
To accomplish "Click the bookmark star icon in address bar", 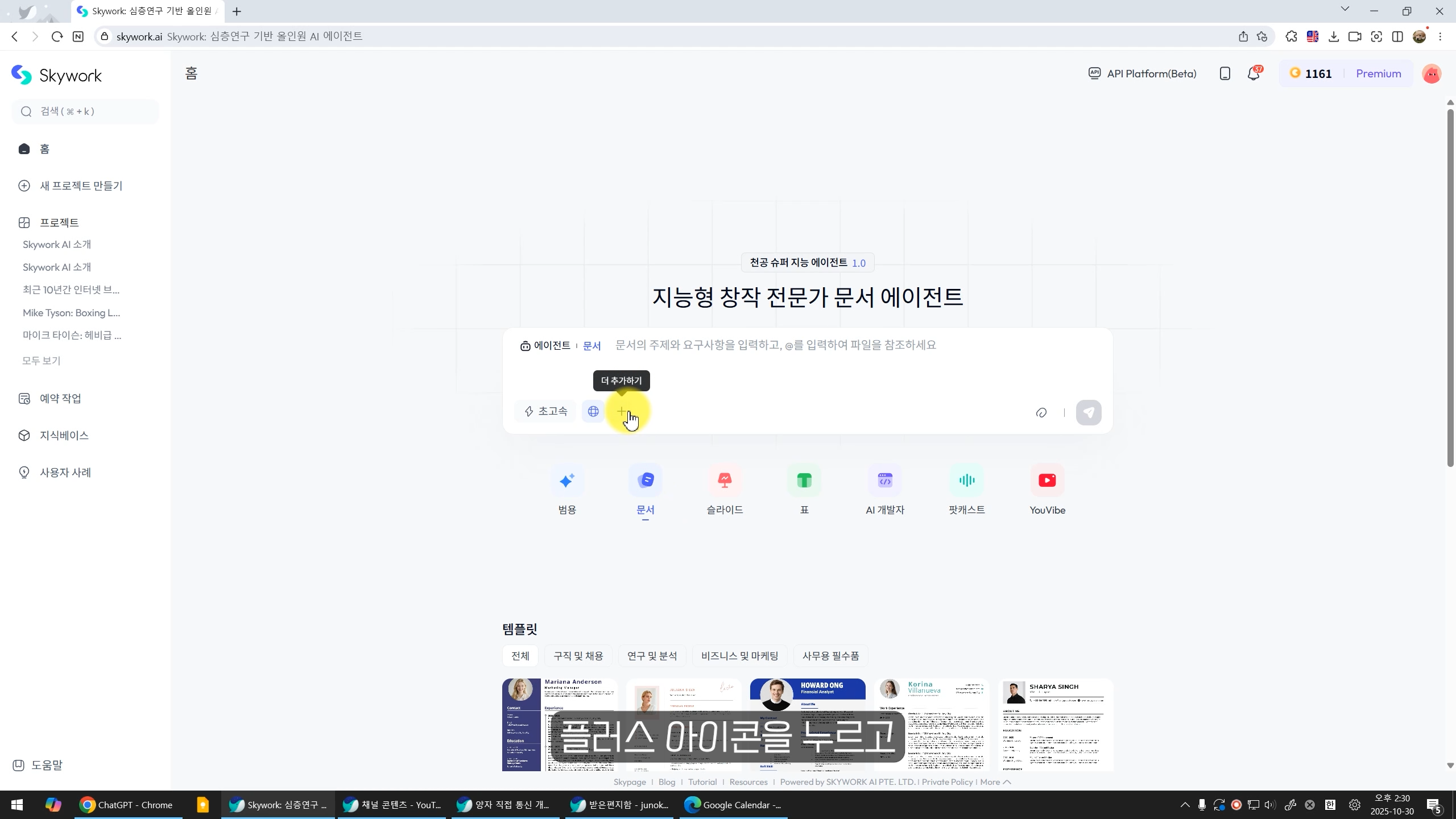I will 1263,36.
